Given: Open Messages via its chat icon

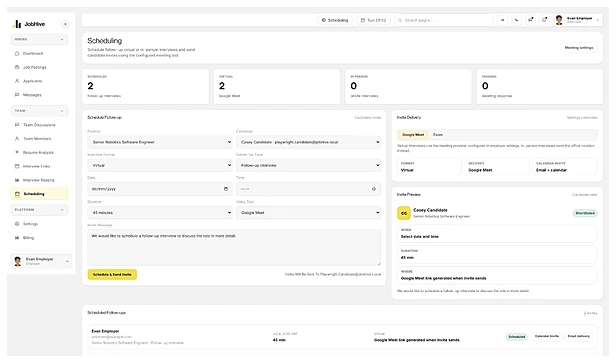Looking at the screenshot, I should coord(17,95).
